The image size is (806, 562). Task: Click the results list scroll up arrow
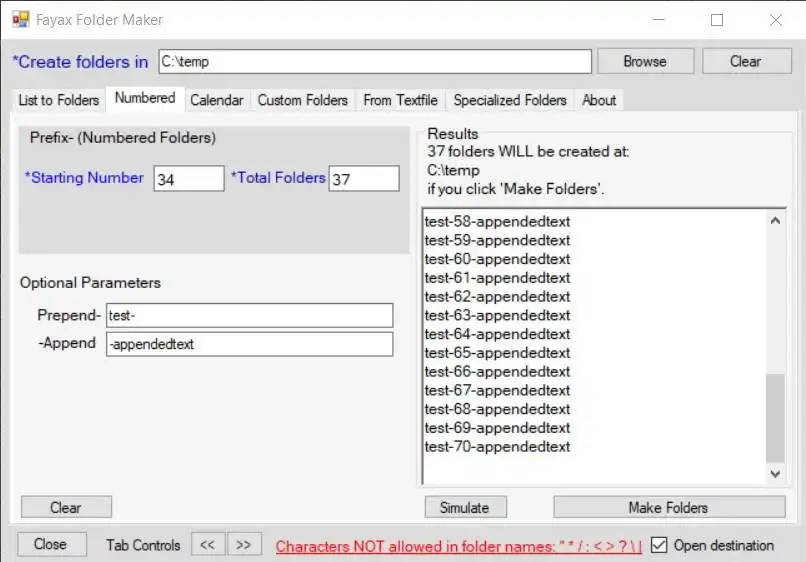coord(775,221)
